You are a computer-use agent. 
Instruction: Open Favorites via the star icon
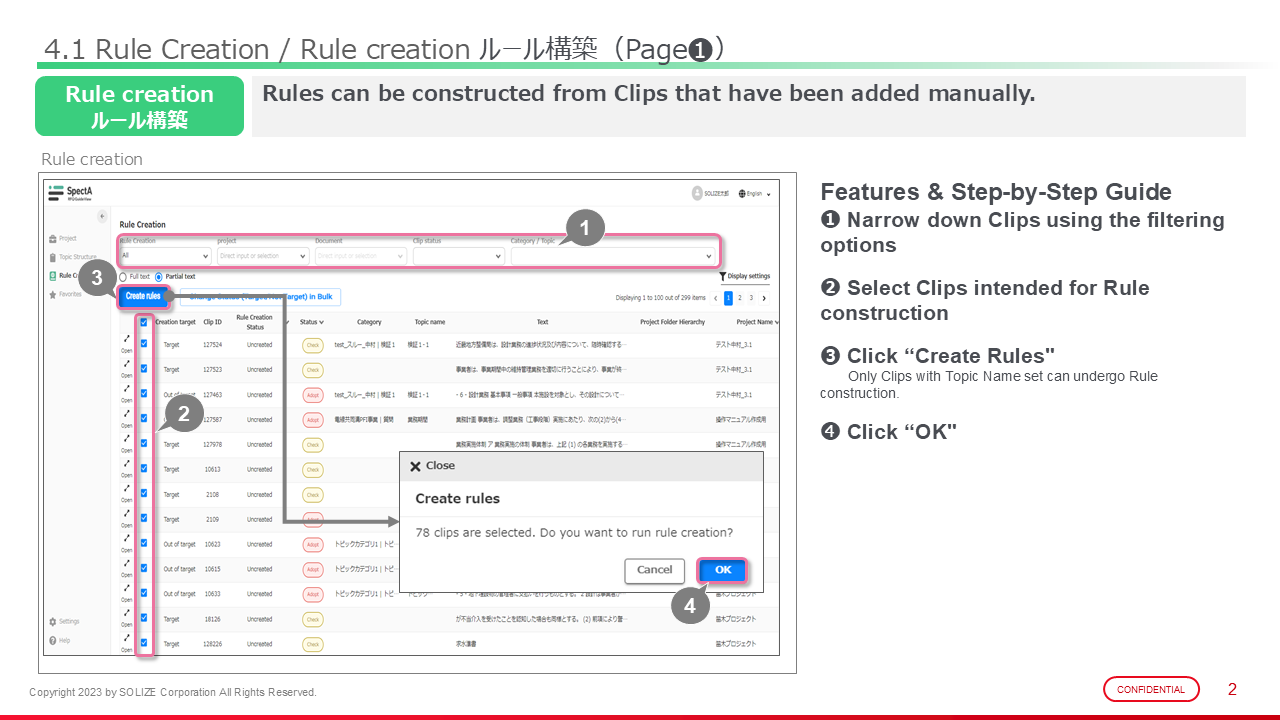coord(64,295)
